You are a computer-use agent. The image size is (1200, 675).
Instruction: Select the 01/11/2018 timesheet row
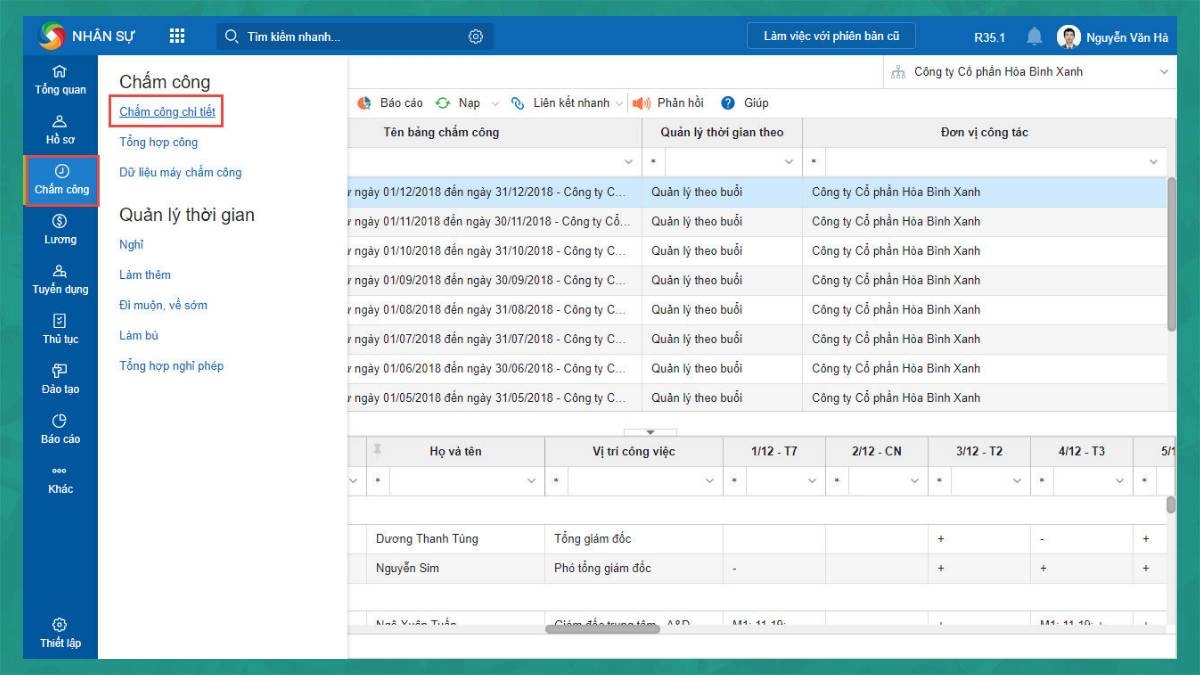tap(757, 221)
